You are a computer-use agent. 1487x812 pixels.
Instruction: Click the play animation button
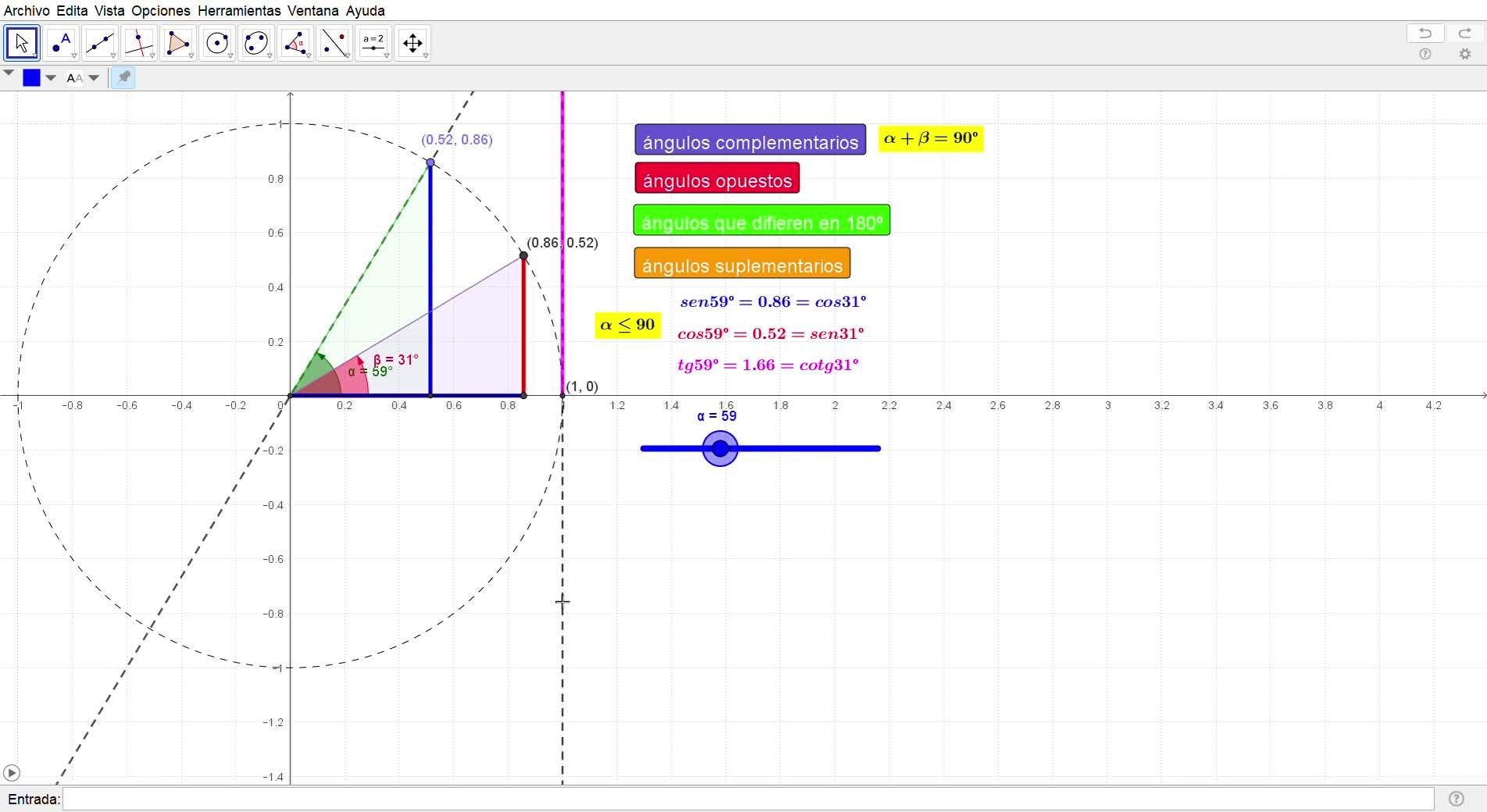[11, 773]
